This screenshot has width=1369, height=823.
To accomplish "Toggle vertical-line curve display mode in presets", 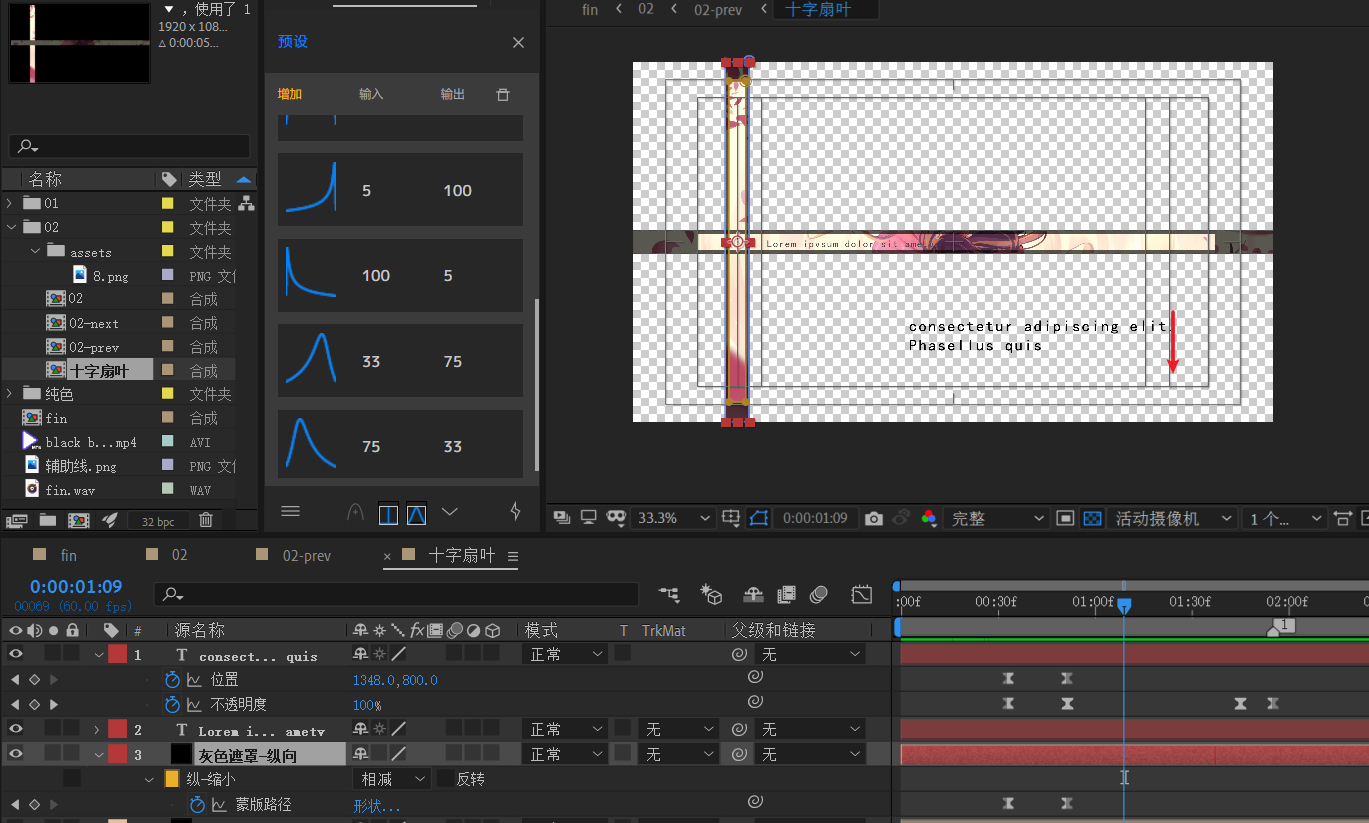I will [389, 513].
